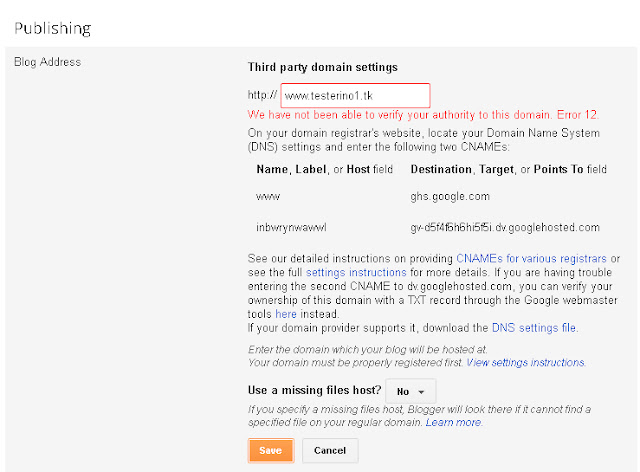Open the missing files host 'No' dropdown
The height and width of the screenshot is (472, 640).
click(x=411, y=391)
